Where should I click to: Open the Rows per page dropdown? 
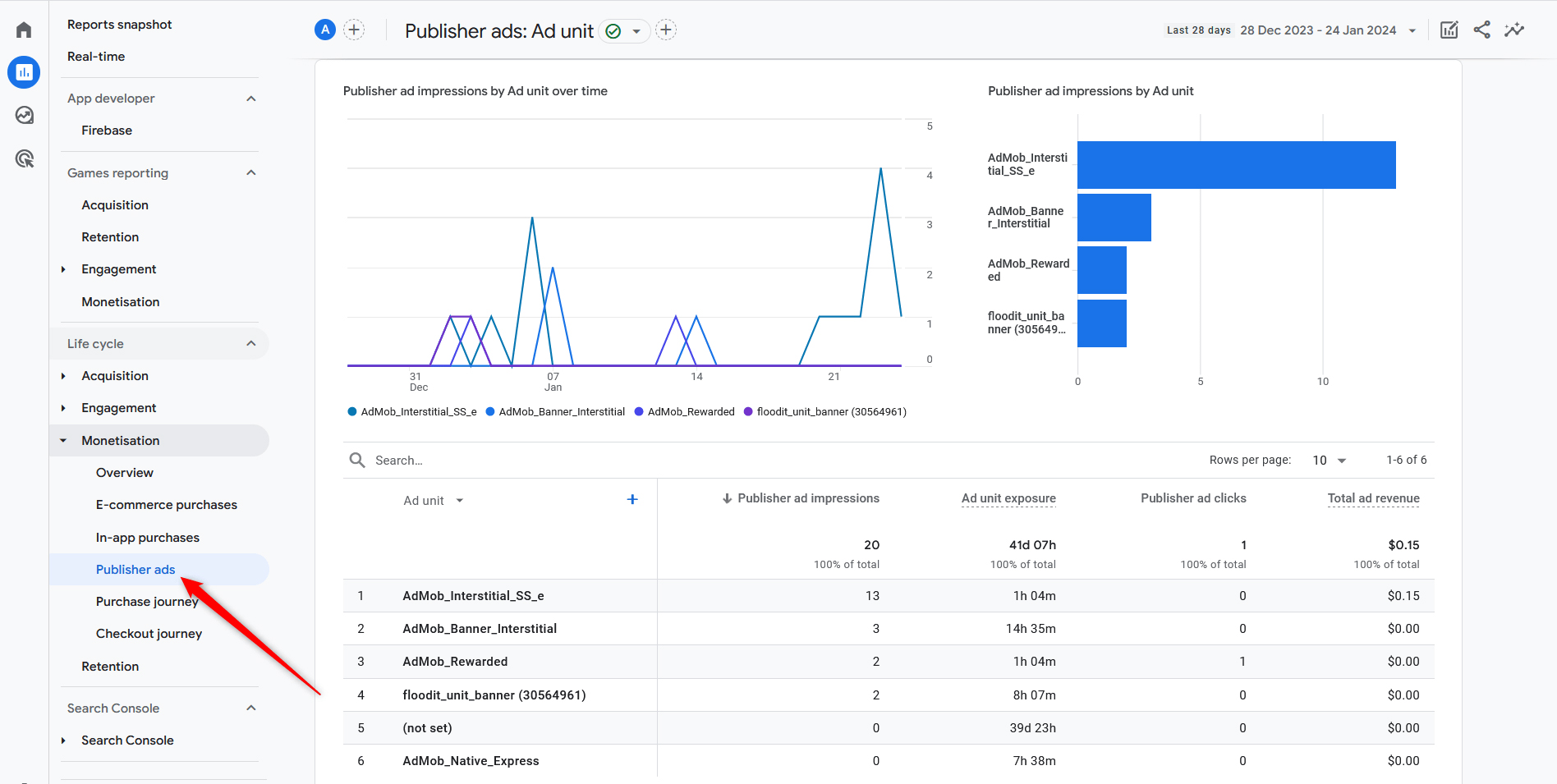coord(1328,460)
